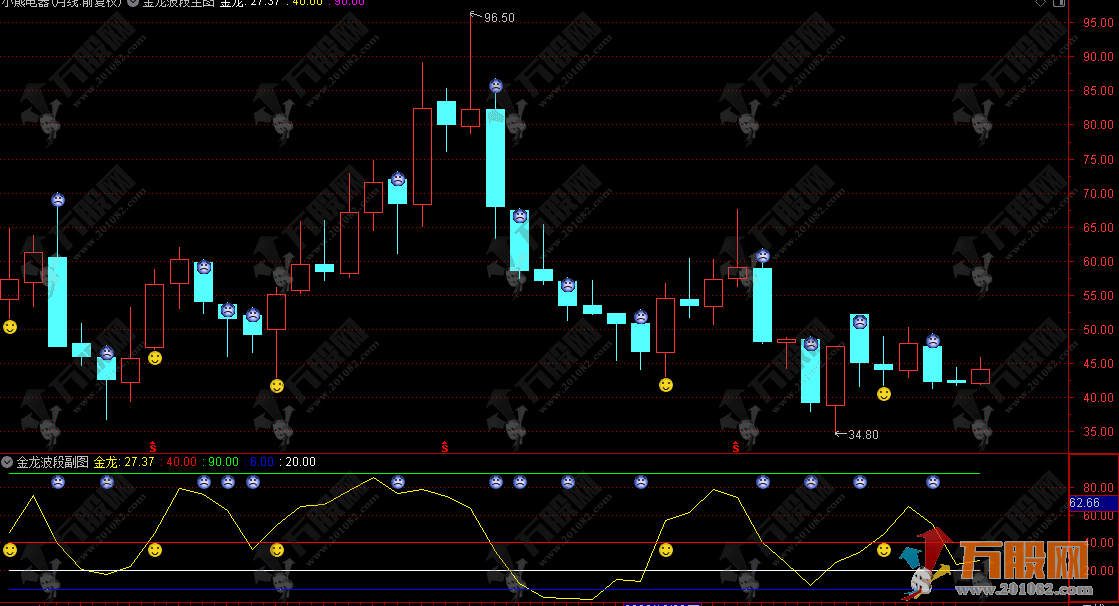Click the red candle with the 34.80 low
The width and height of the screenshot is (1119, 606).
click(x=836, y=376)
